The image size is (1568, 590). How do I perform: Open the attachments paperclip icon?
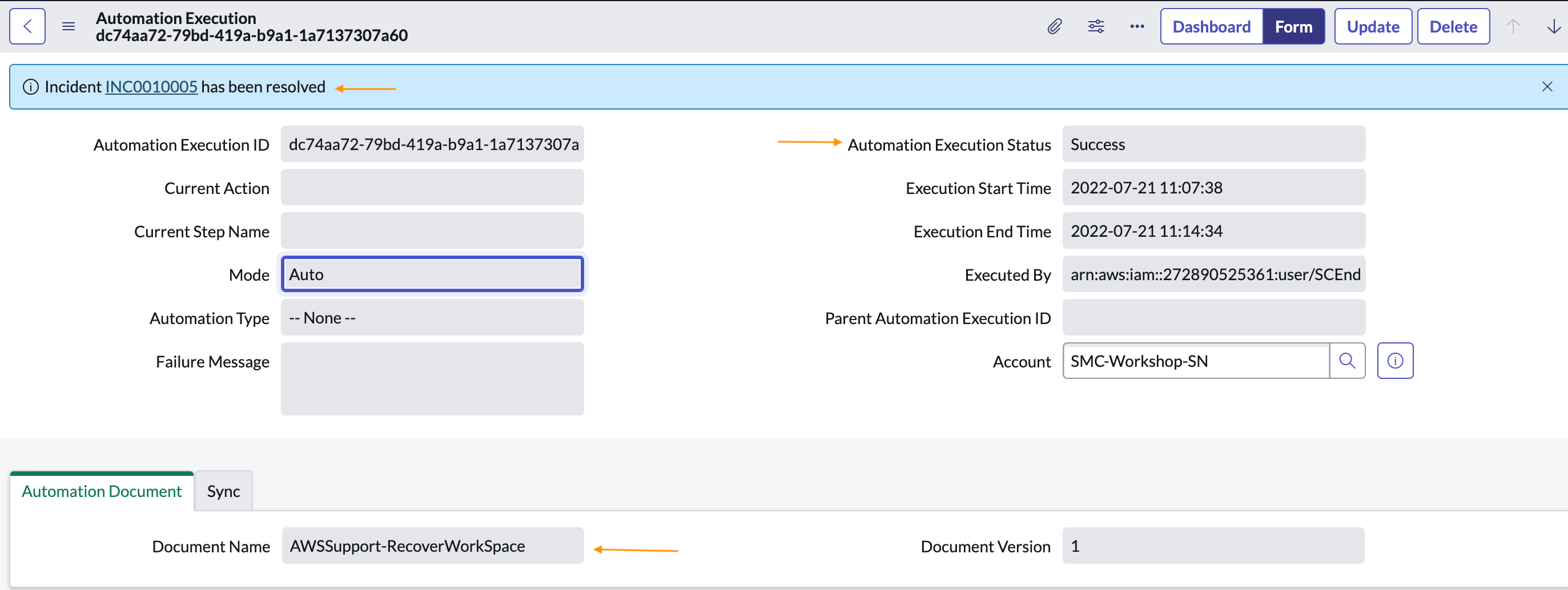[x=1055, y=26]
